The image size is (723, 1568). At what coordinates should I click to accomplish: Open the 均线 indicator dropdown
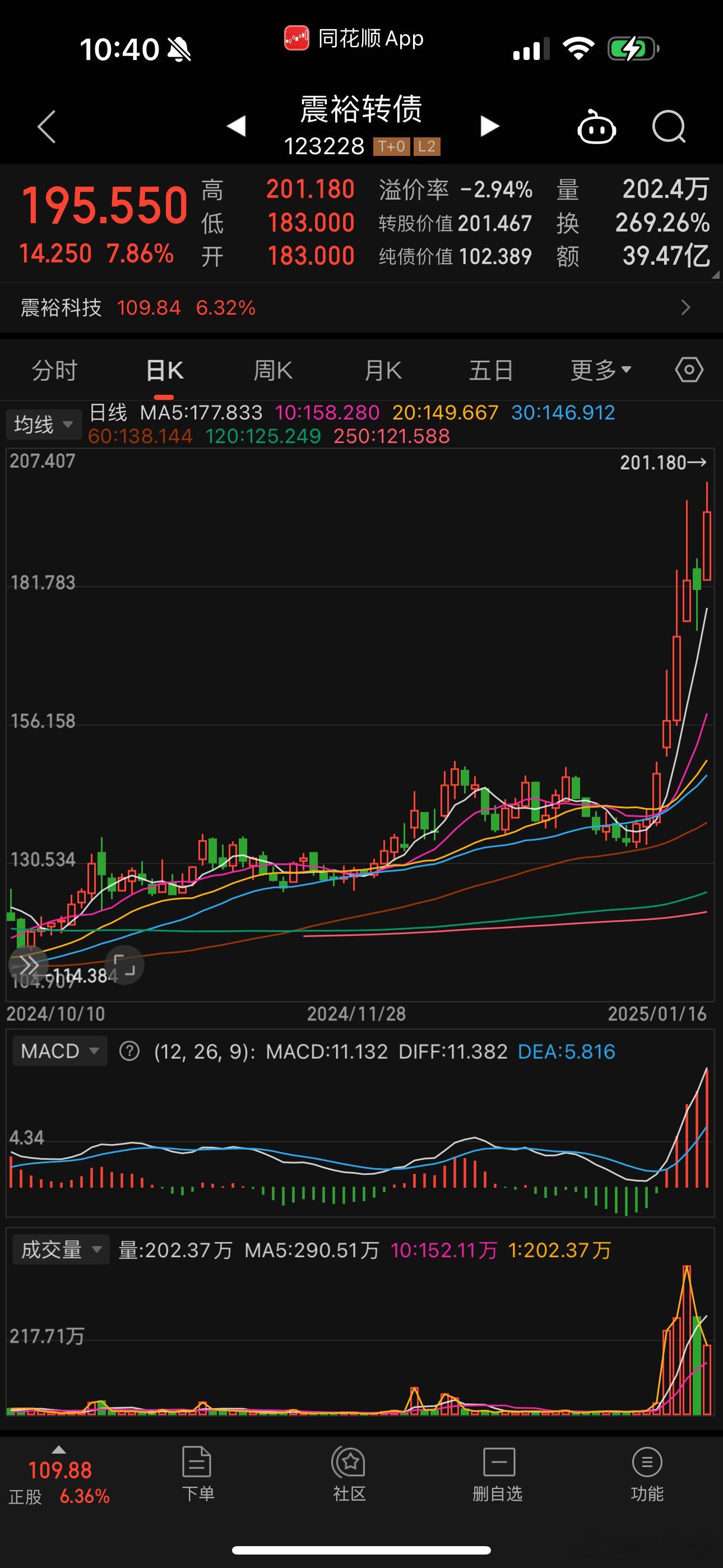click(x=43, y=425)
